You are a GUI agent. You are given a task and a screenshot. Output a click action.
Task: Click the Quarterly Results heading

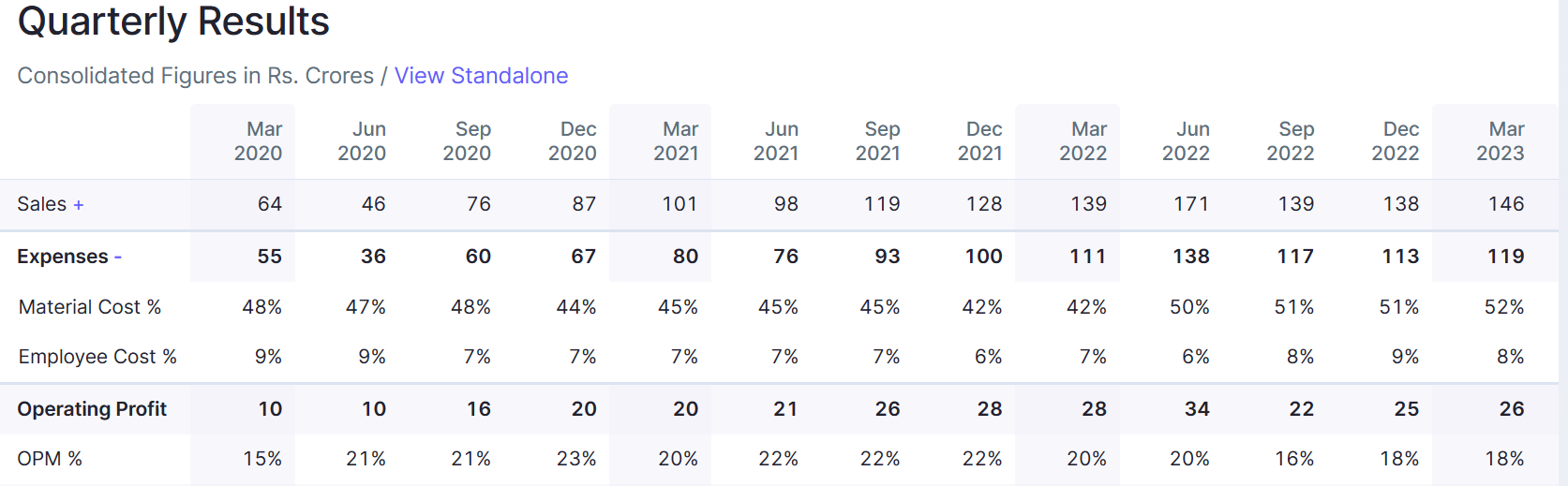pyautogui.click(x=173, y=22)
